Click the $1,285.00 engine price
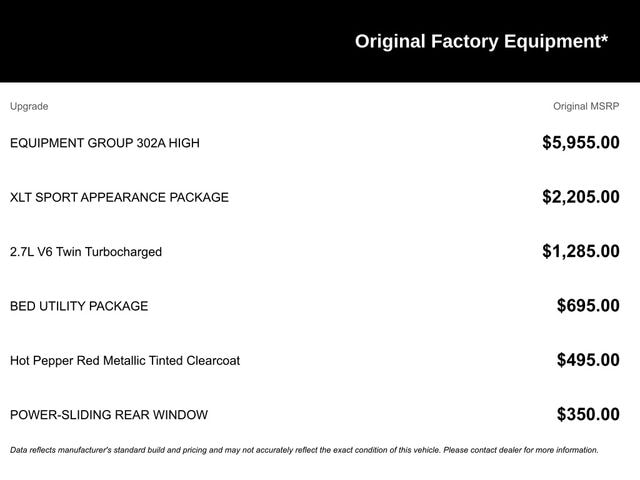 (581, 251)
